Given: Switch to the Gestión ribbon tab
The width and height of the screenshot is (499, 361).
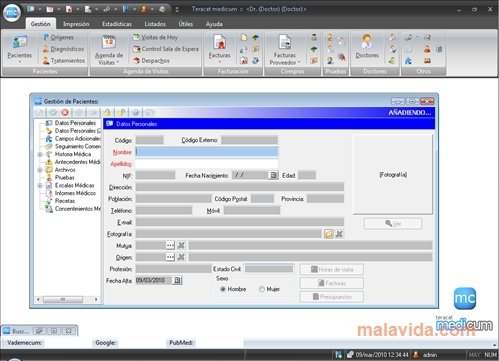Looking at the screenshot, I should tap(40, 24).
